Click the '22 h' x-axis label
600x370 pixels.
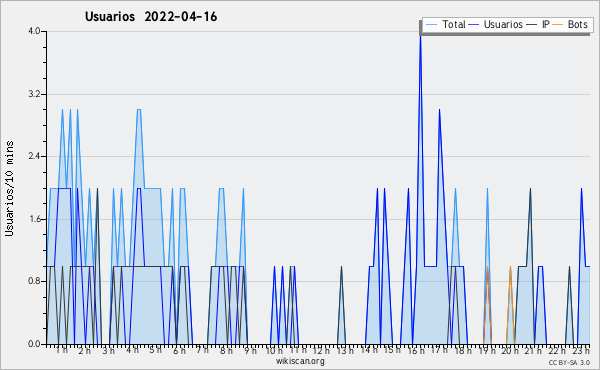click(x=557, y=350)
